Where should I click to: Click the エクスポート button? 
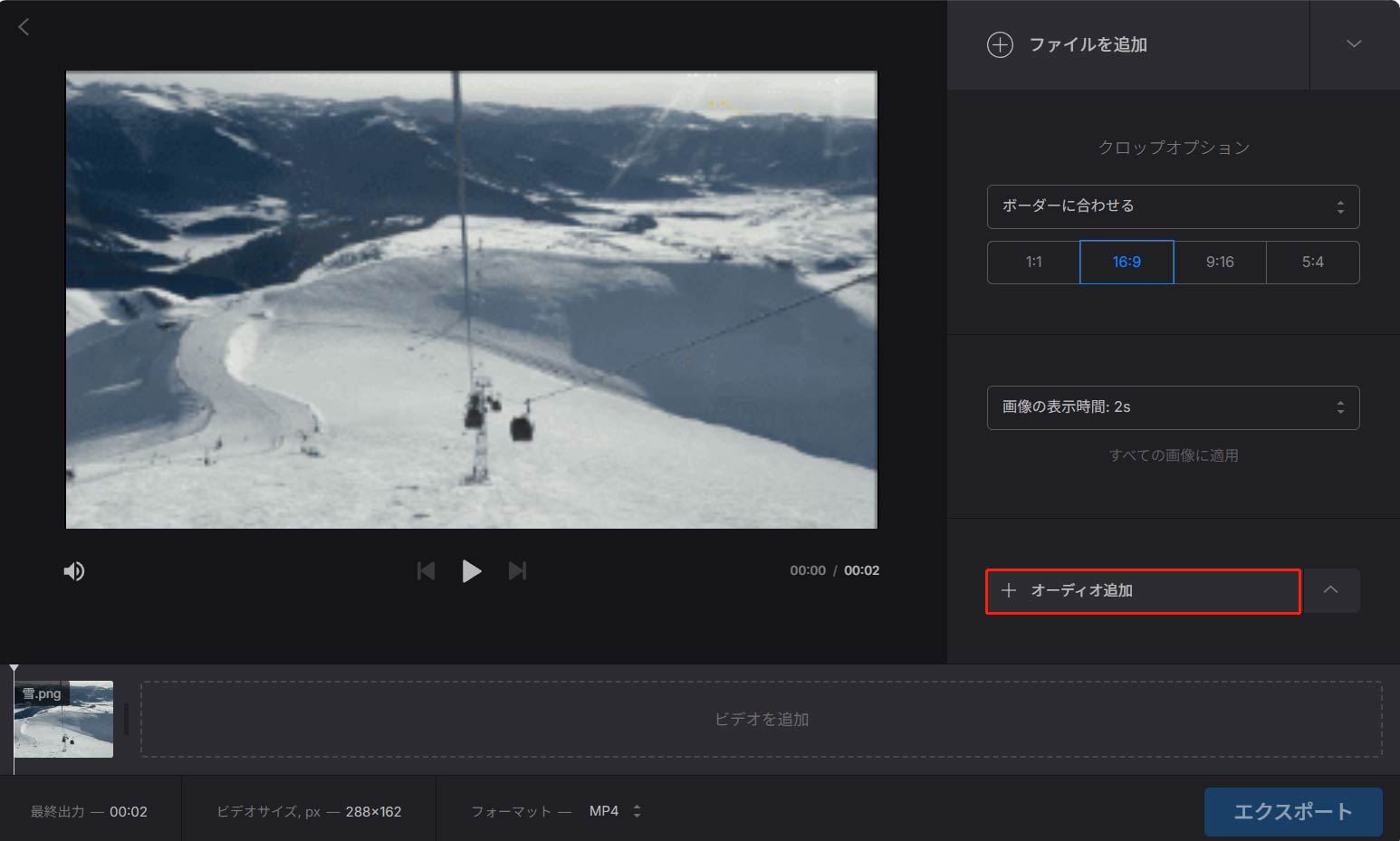1293,811
